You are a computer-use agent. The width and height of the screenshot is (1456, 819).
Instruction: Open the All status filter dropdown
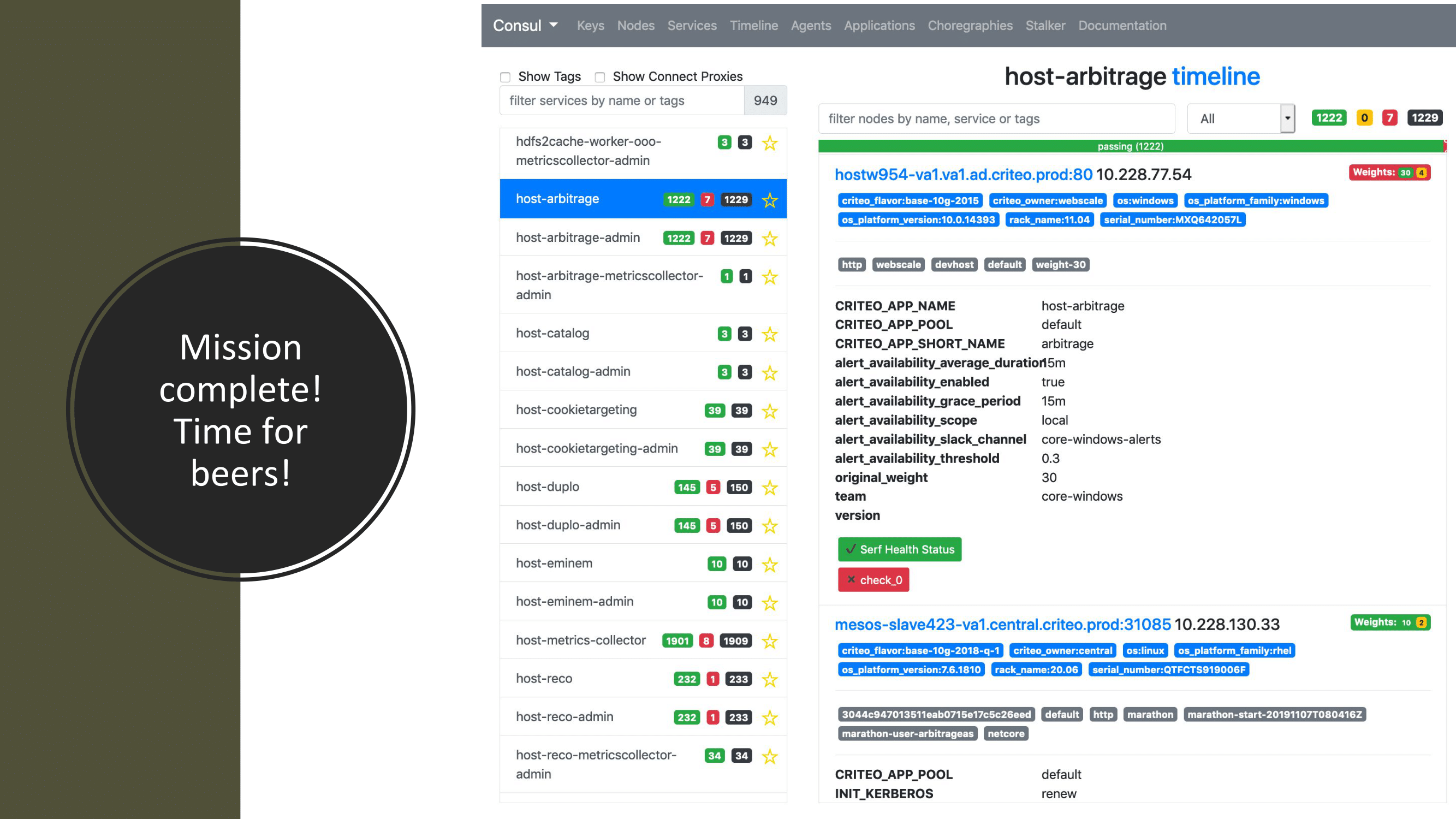pyautogui.click(x=1241, y=118)
